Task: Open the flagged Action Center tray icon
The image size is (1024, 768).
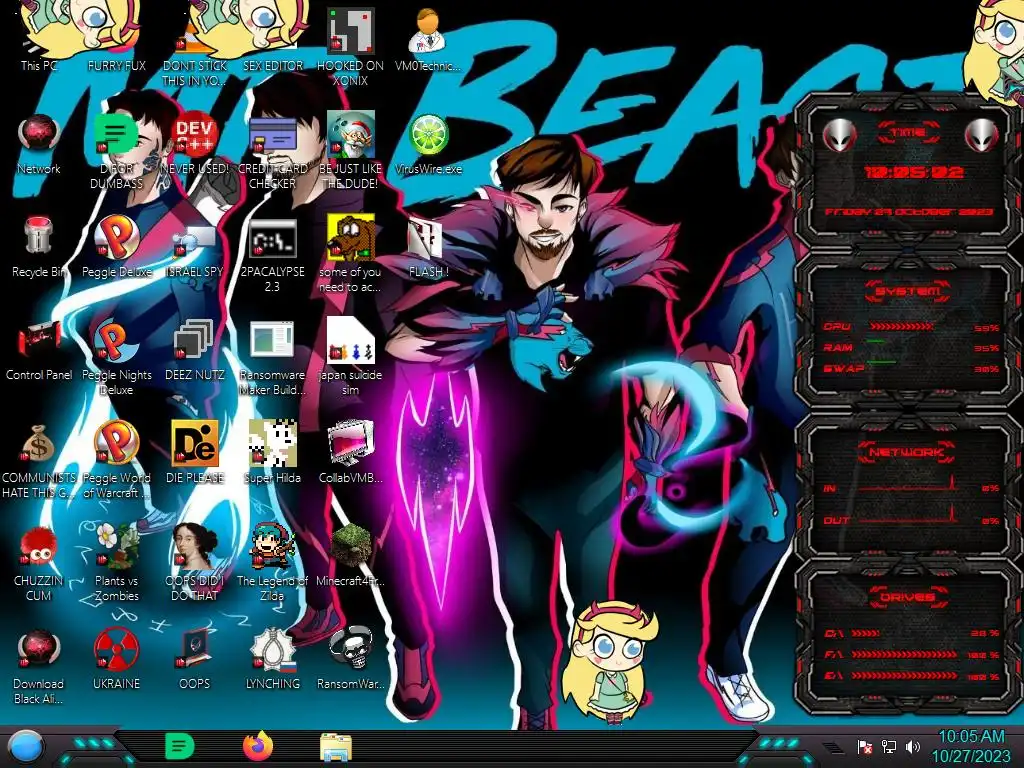Action: (x=865, y=746)
